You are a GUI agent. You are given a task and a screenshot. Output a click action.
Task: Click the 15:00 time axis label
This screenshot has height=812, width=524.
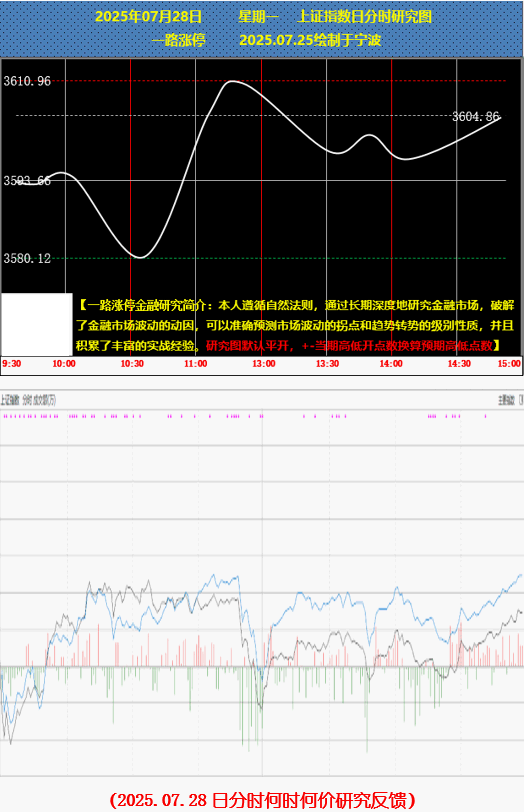[x=509, y=364]
